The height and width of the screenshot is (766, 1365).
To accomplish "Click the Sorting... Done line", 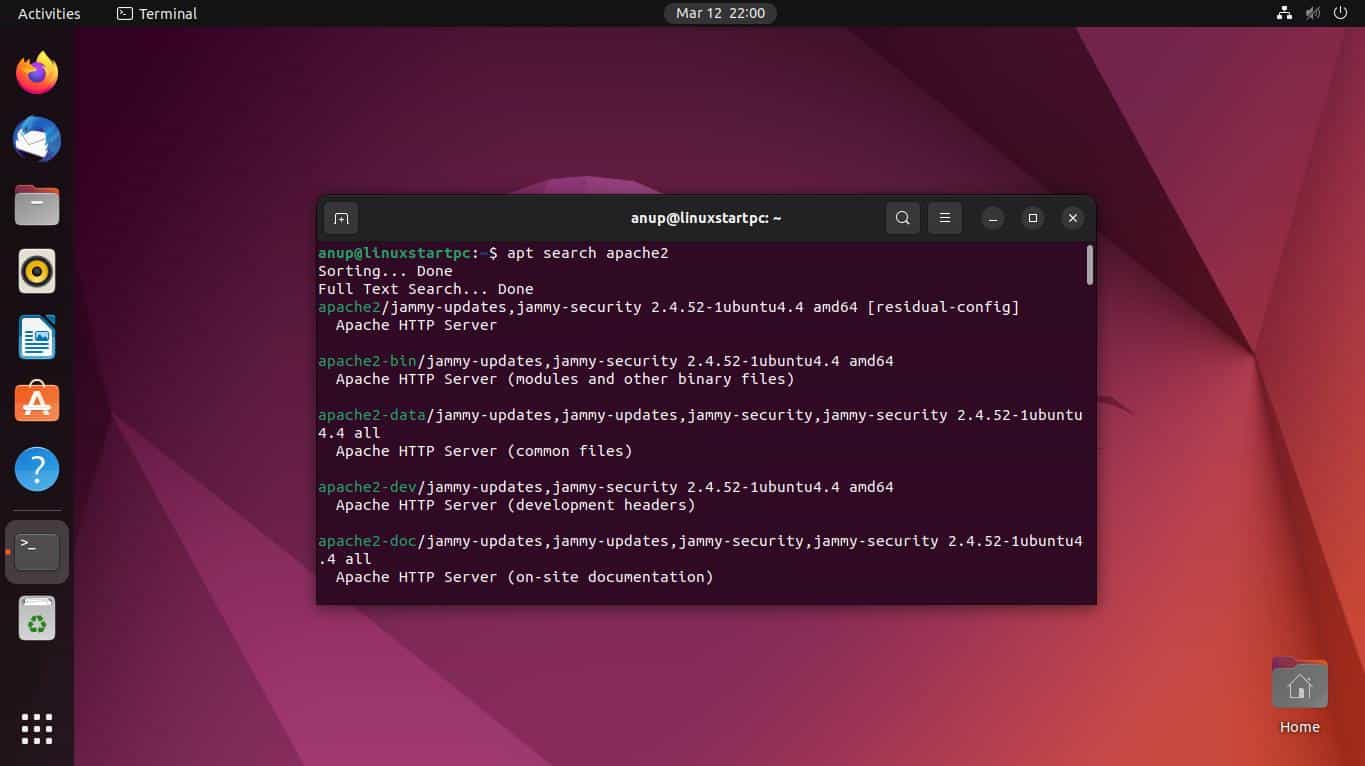I will click(x=385, y=272).
